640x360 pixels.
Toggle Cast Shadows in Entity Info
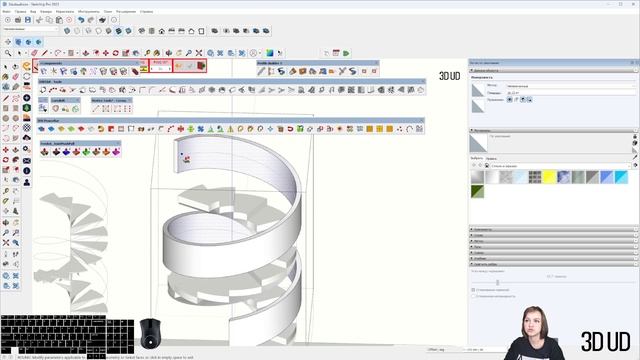(529, 100)
